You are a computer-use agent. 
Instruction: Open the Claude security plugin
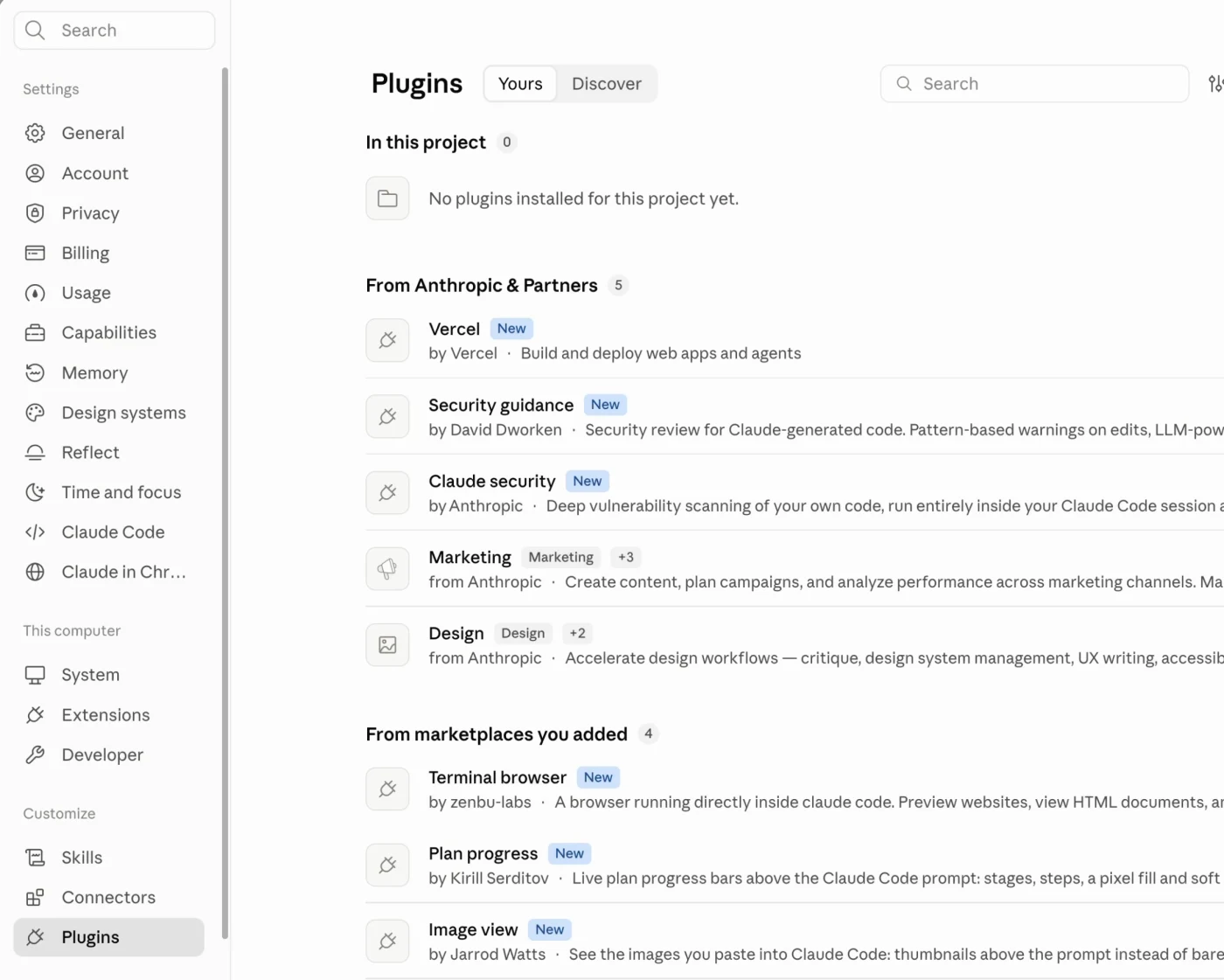795,493
